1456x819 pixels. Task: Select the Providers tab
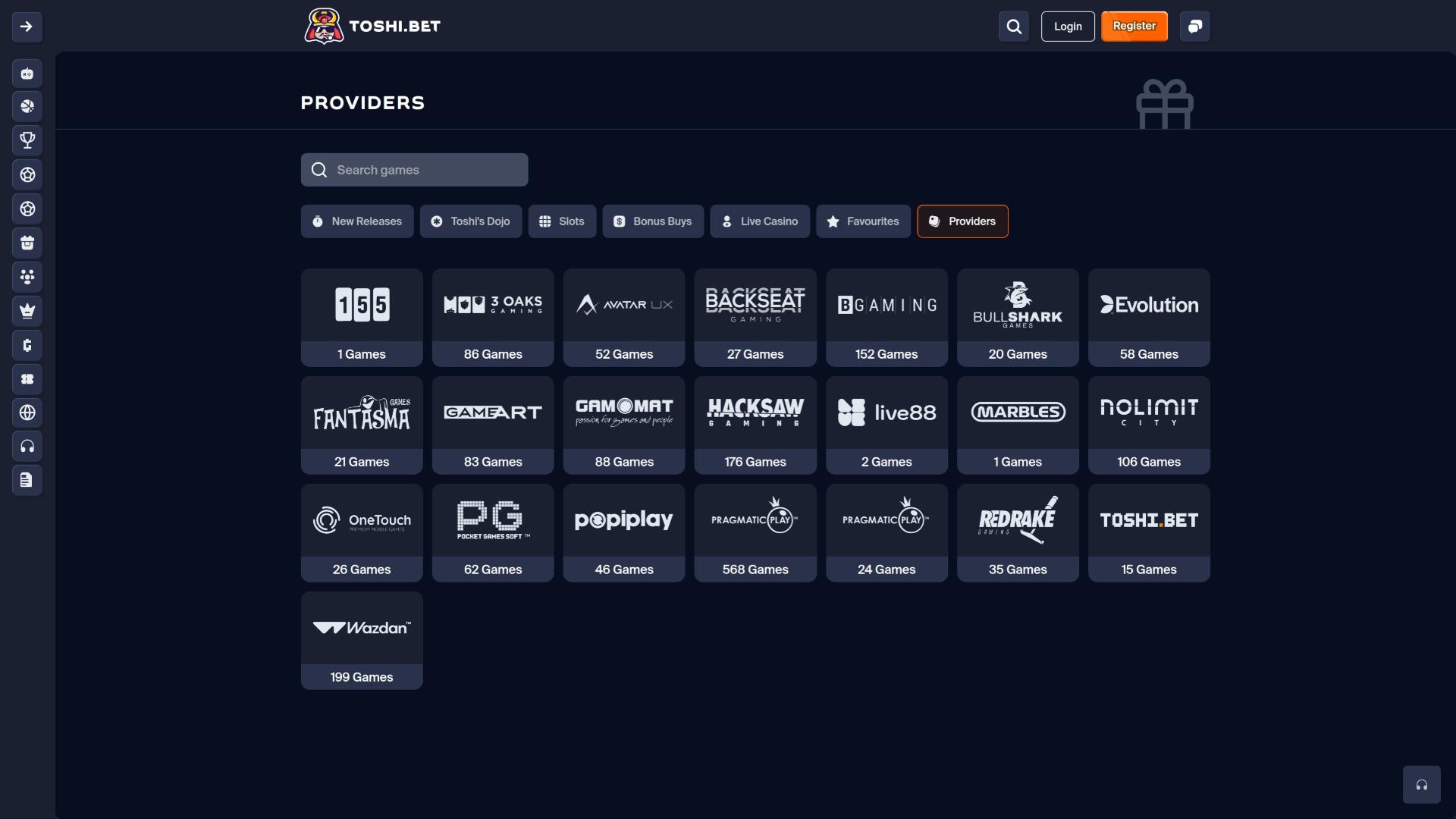click(x=963, y=221)
